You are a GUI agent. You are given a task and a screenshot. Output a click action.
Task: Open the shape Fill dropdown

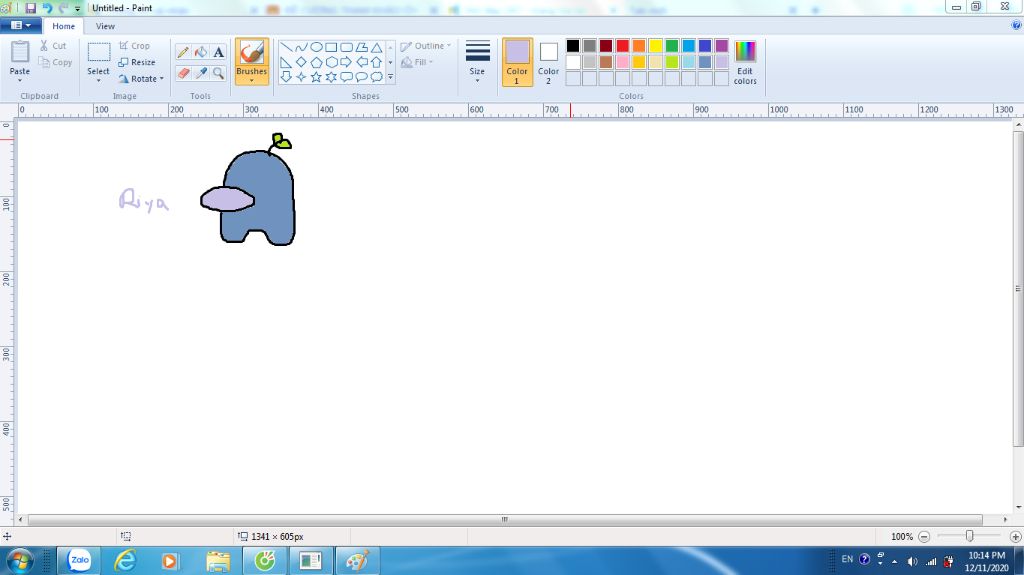[417, 62]
